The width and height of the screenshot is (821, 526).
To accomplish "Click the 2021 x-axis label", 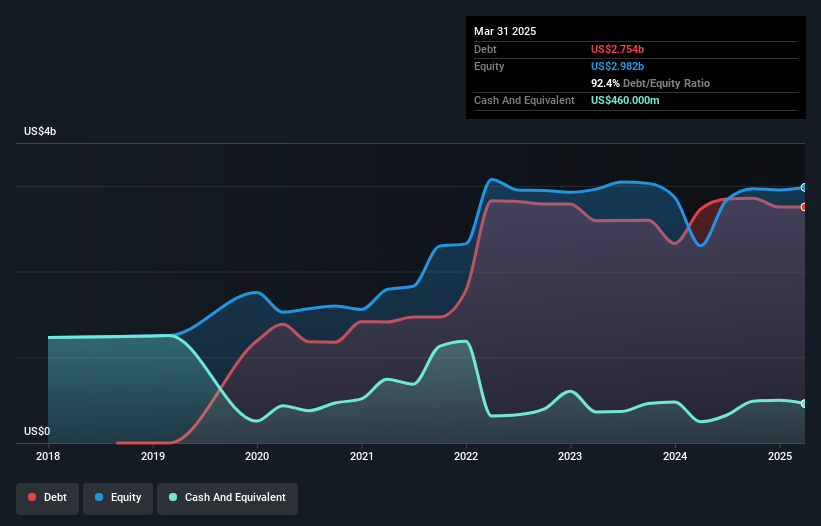I will pyautogui.click(x=362, y=456).
